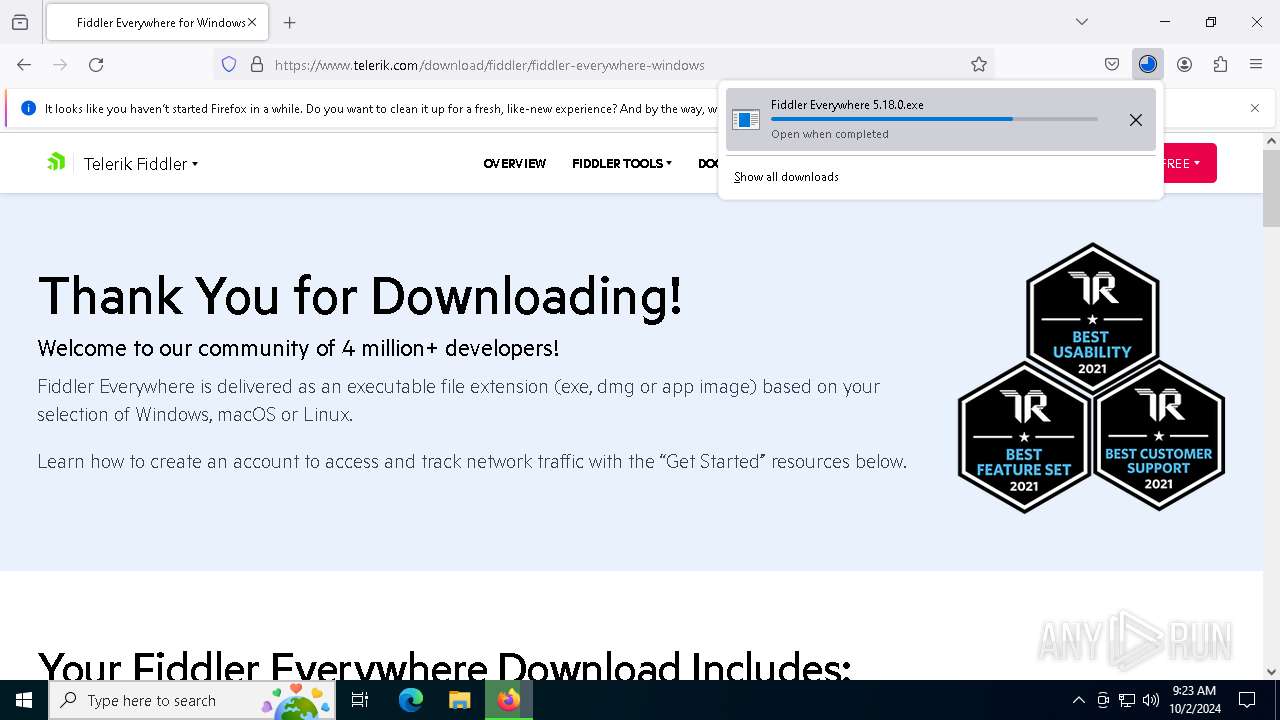This screenshot has width=1280, height=720.
Task: Click the network status tray icon
Action: 1127,700
